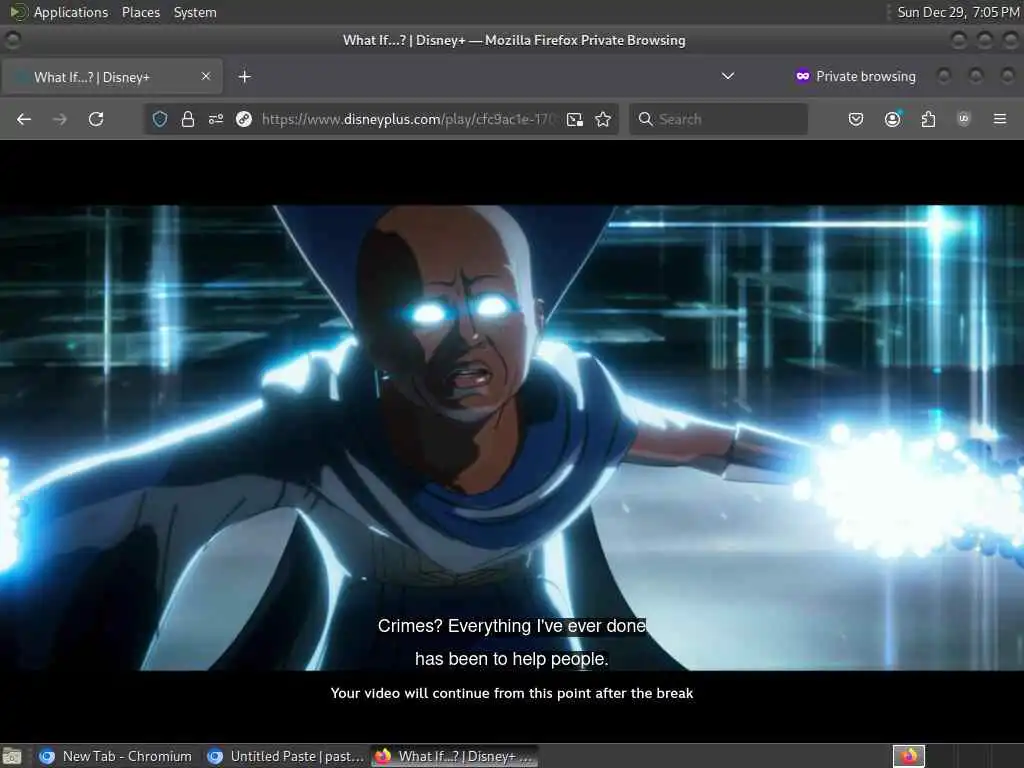Image resolution: width=1024 pixels, height=768 pixels.
Task: Open a new tab with plus button
Action: pos(244,77)
